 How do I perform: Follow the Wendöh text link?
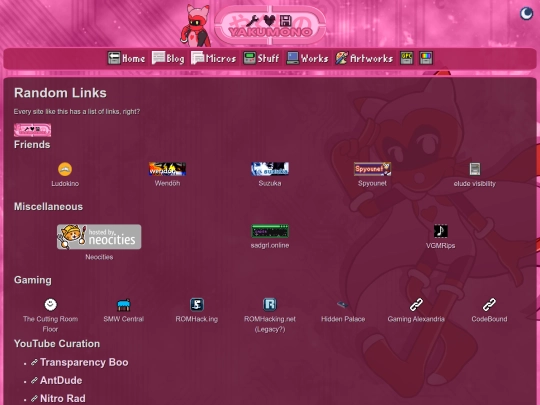[x=167, y=183]
